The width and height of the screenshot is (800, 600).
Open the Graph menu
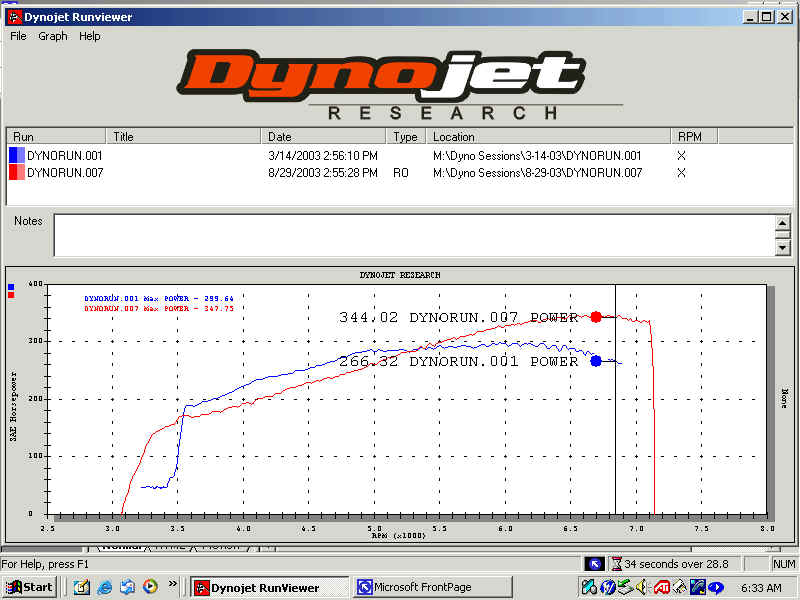(x=53, y=36)
